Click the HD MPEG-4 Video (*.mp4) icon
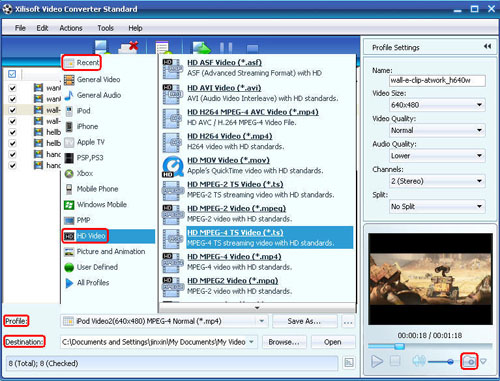Screen dimensions: 500x381 click(173, 262)
